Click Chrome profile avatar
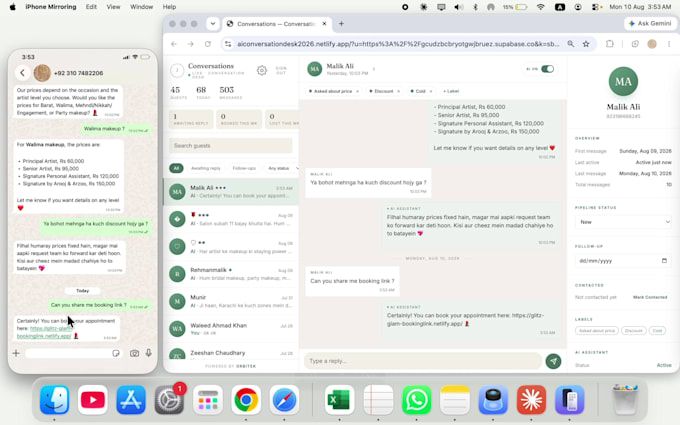This screenshot has height=425, width=680. tap(652, 44)
